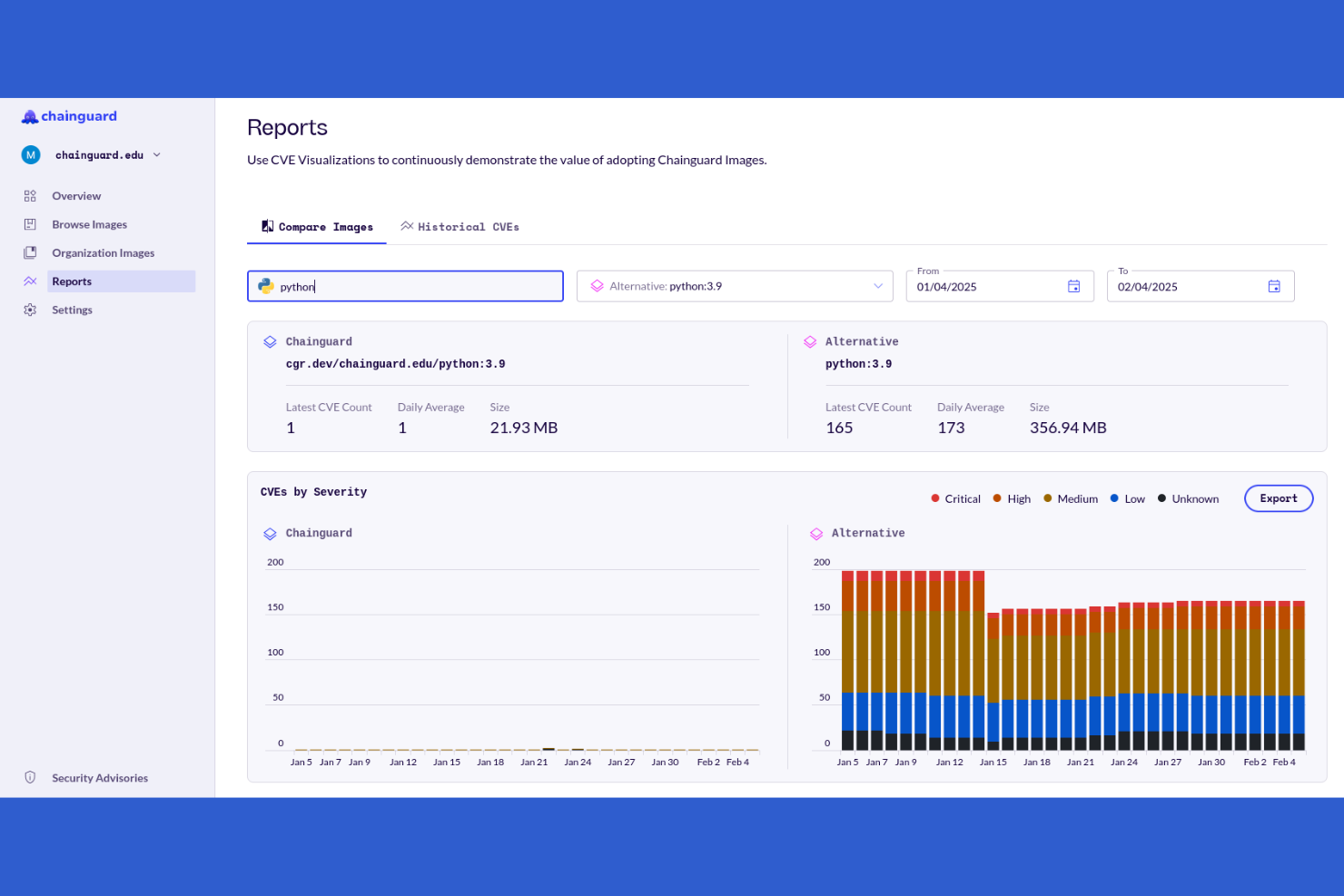Click the Alternative Daily Average 173
1344x896 pixels.
(951, 428)
